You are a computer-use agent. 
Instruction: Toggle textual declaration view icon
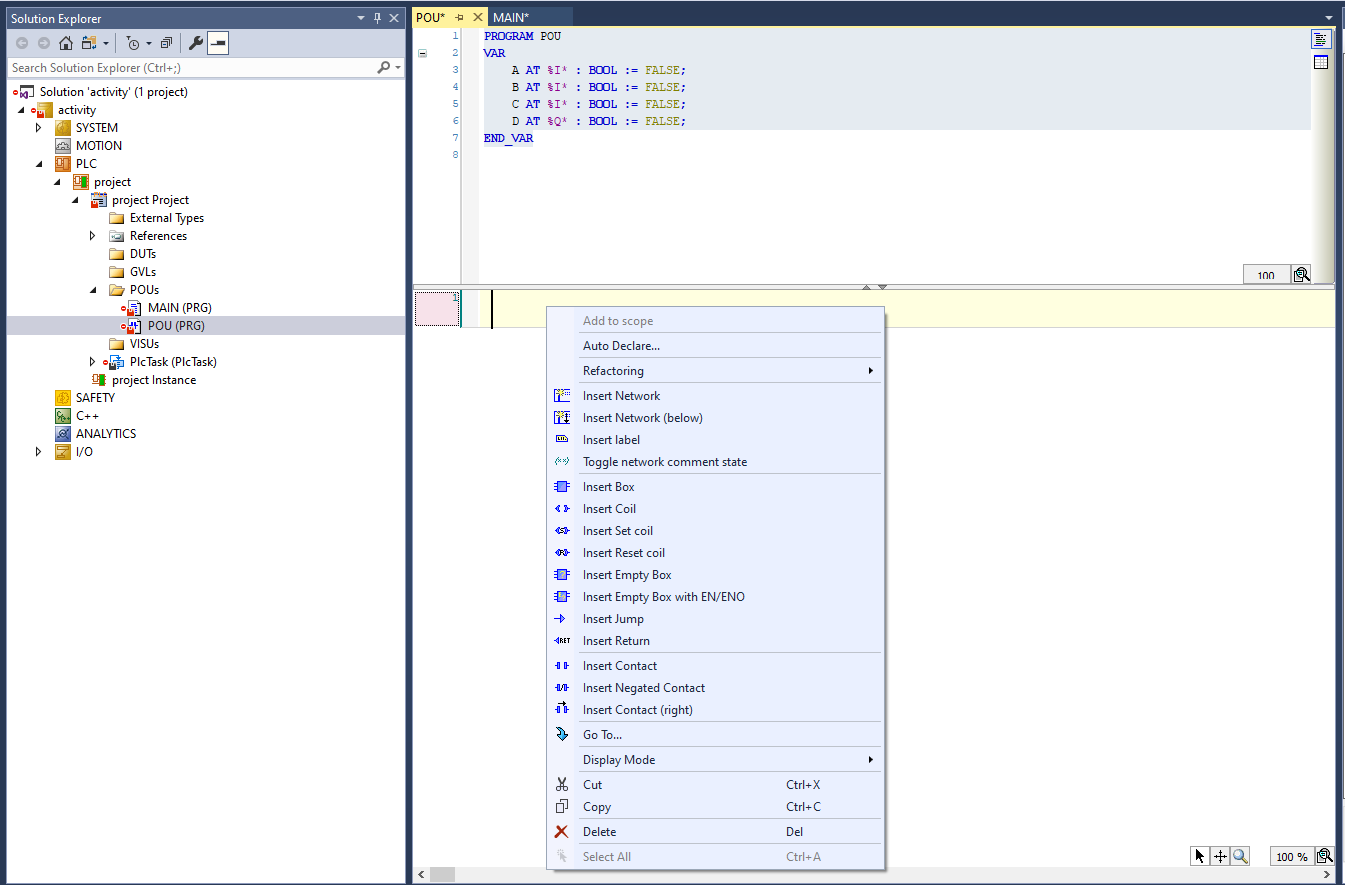point(1321,39)
